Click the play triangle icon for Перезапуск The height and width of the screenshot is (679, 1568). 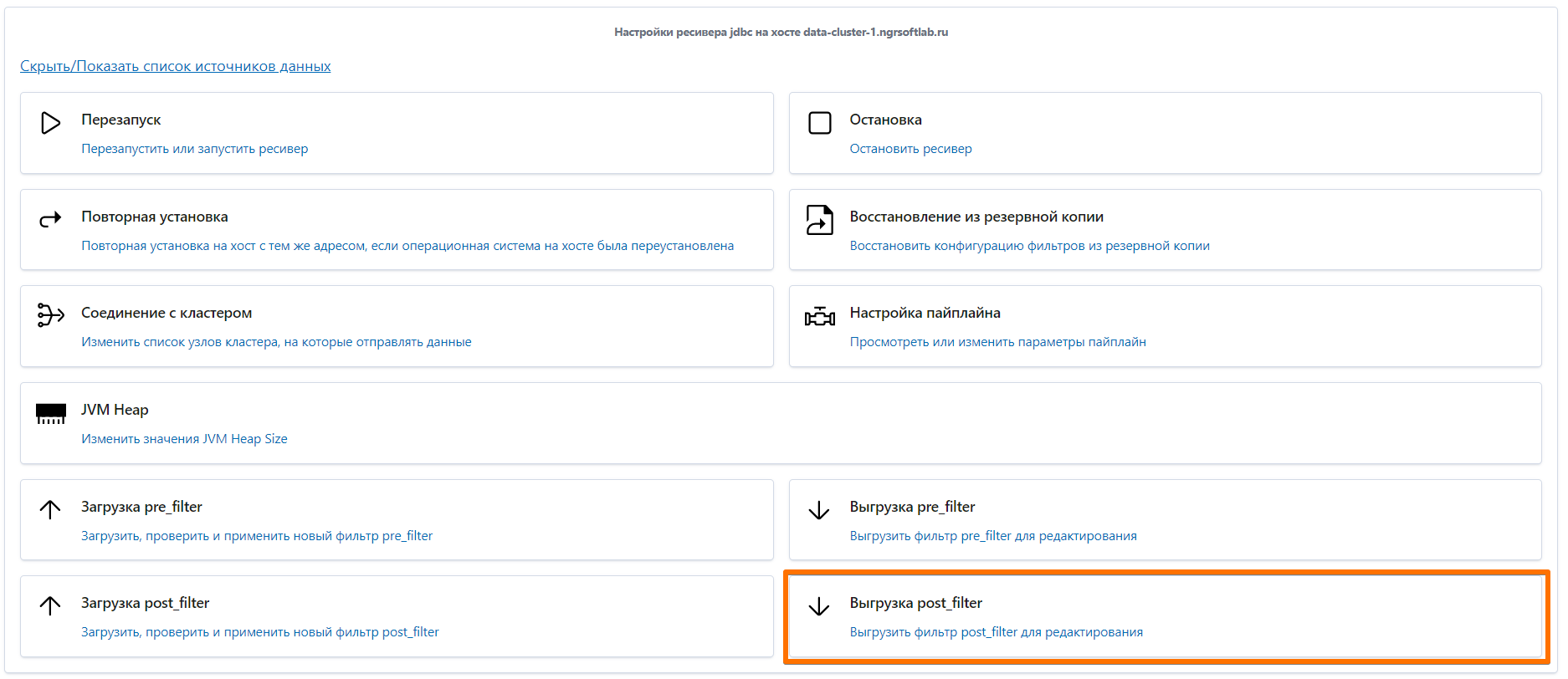50,123
